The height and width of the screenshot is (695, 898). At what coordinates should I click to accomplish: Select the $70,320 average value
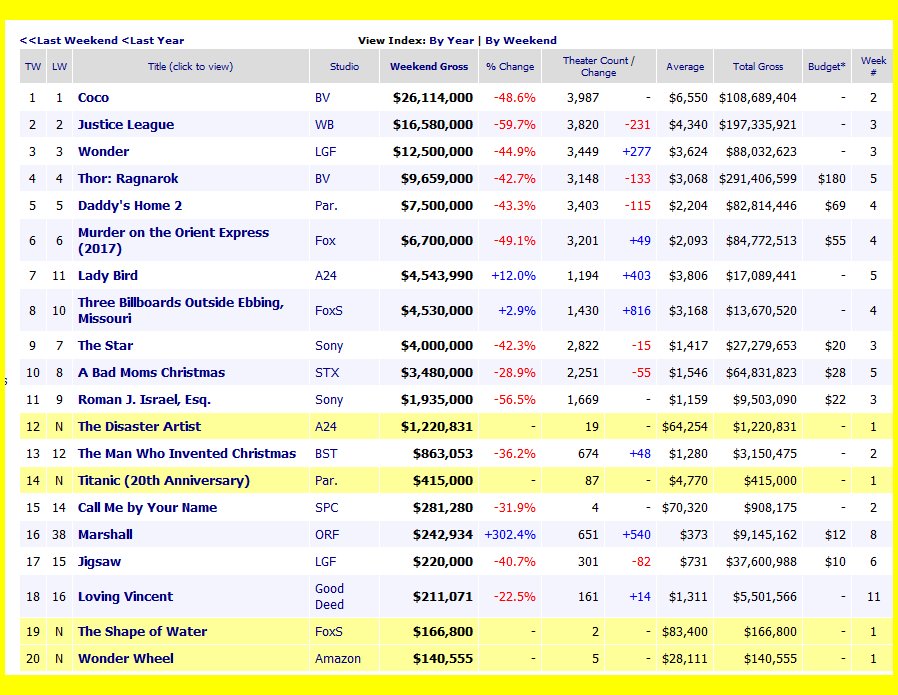(685, 508)
